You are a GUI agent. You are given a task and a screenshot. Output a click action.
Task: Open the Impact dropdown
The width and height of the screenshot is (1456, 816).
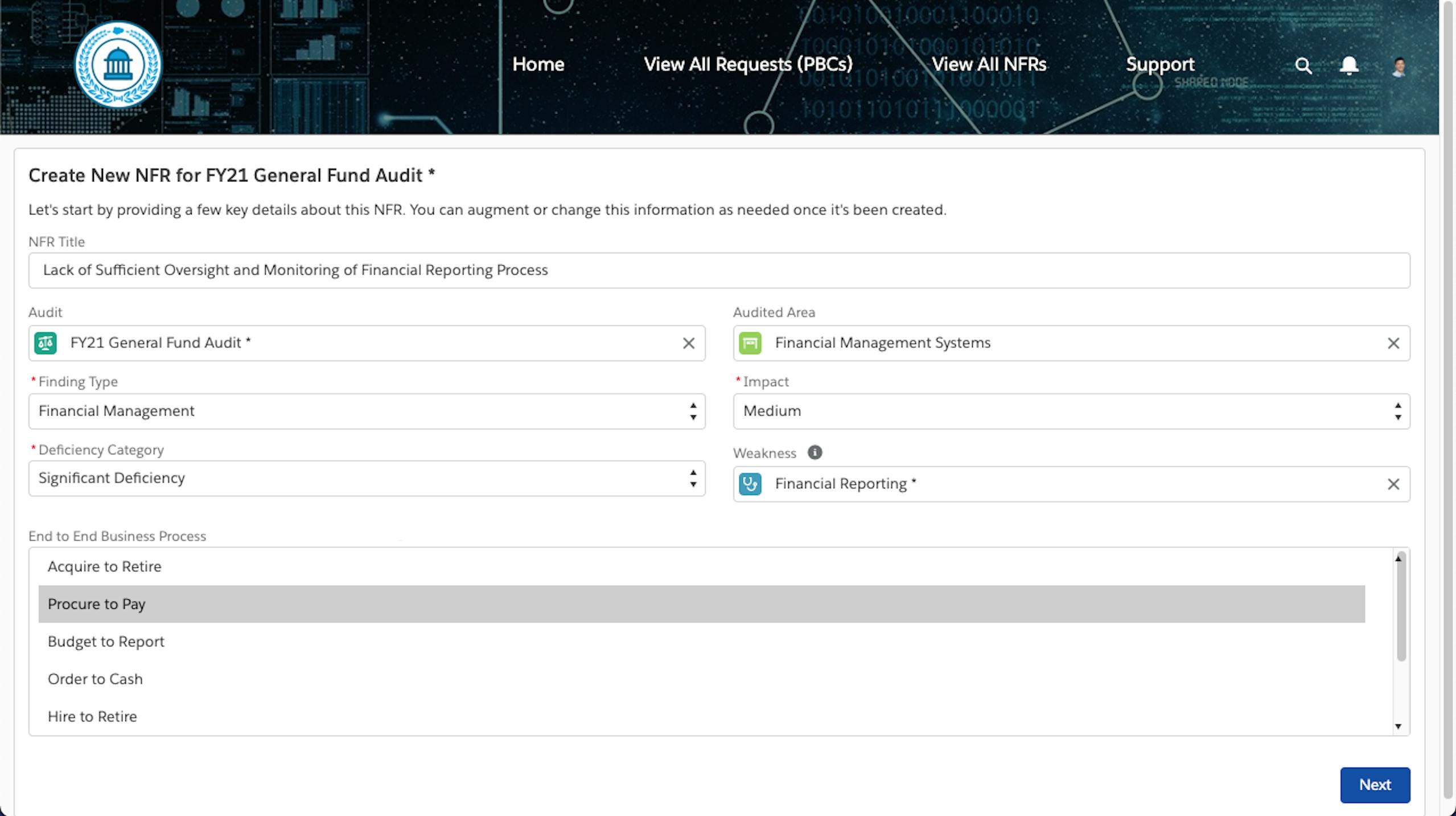(x=1071, y=411)
